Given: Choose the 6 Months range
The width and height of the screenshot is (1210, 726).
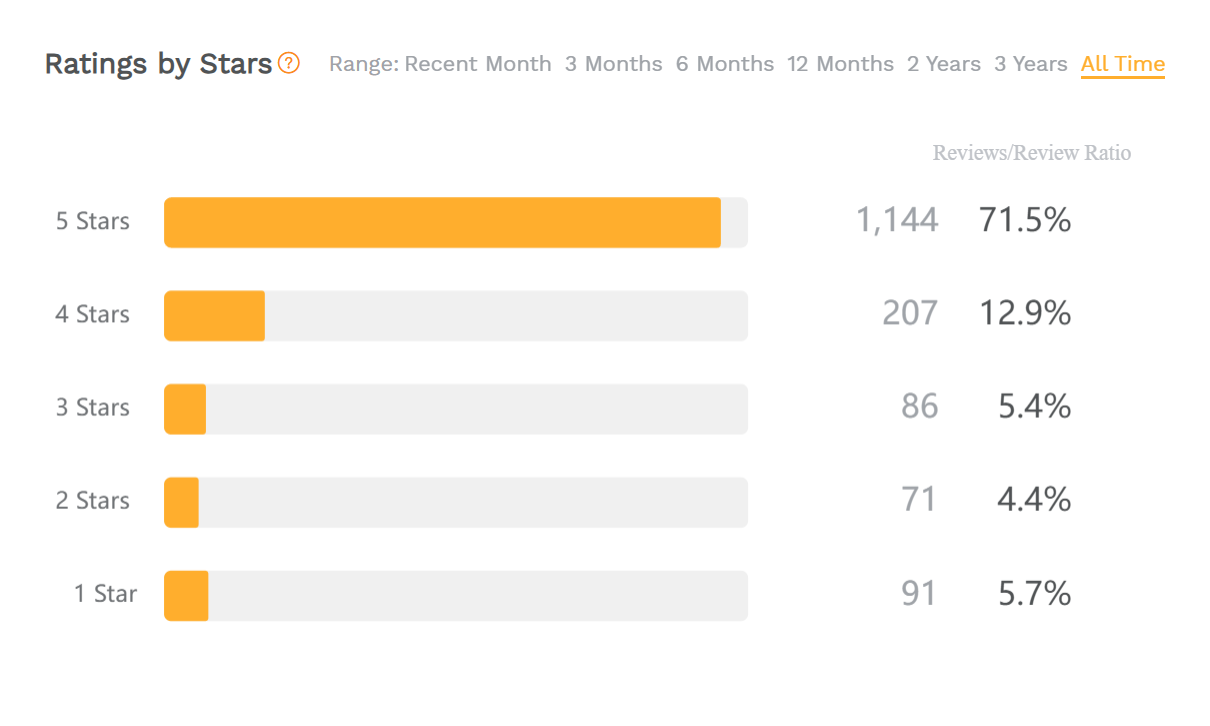Looking at the screenshot, I should [x=724, y=64].
